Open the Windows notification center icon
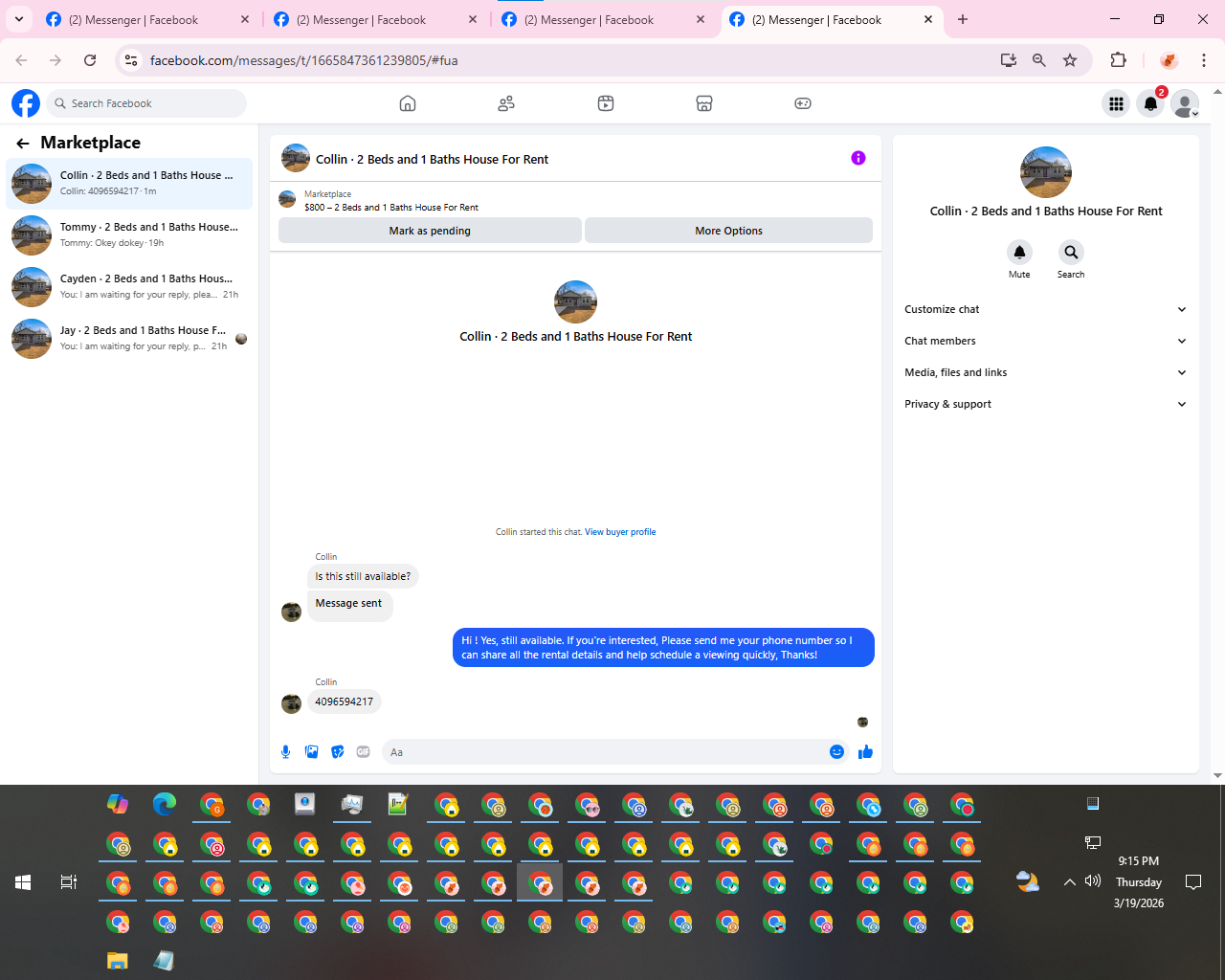1225x980 pixels. [x=1193, y=882]
